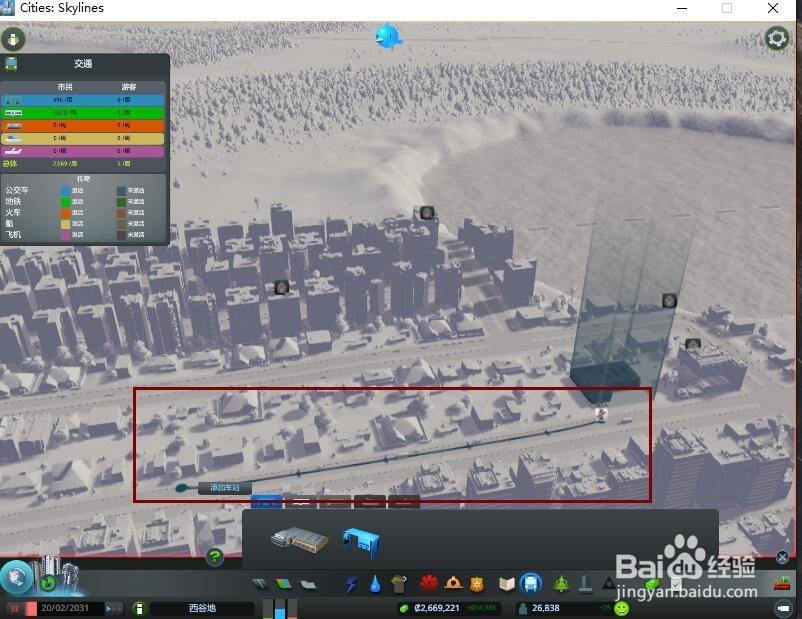
Task: Open the options gear menu
Action: click(x=776, y=38)
